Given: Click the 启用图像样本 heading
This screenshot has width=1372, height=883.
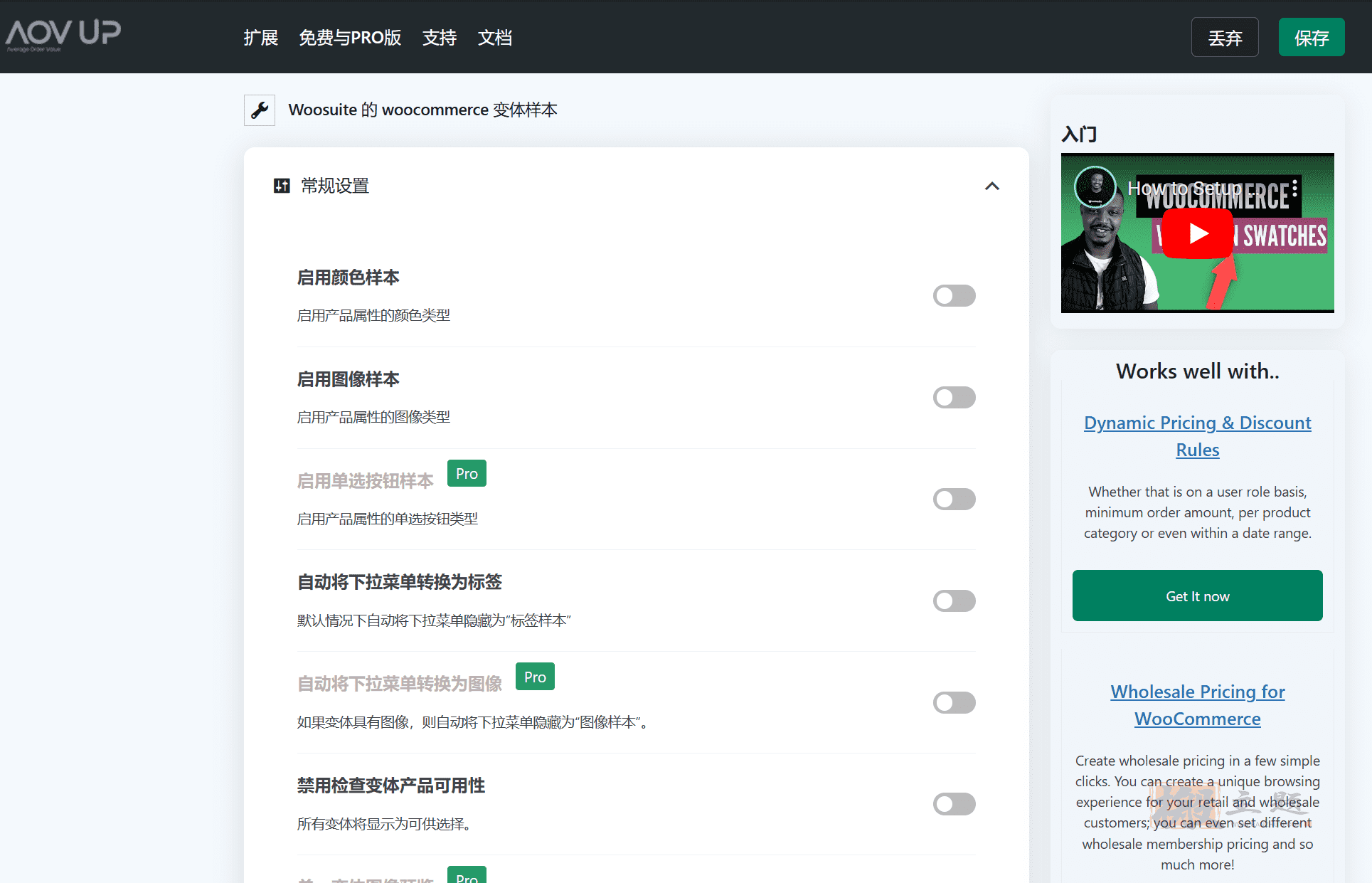Looking at the screenshot, I should [x=349, y=379].
